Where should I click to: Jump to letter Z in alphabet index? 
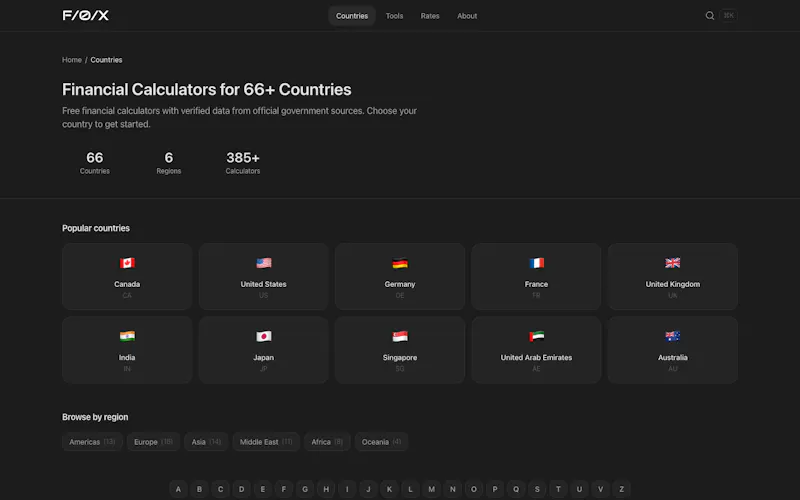pos(621,489)
